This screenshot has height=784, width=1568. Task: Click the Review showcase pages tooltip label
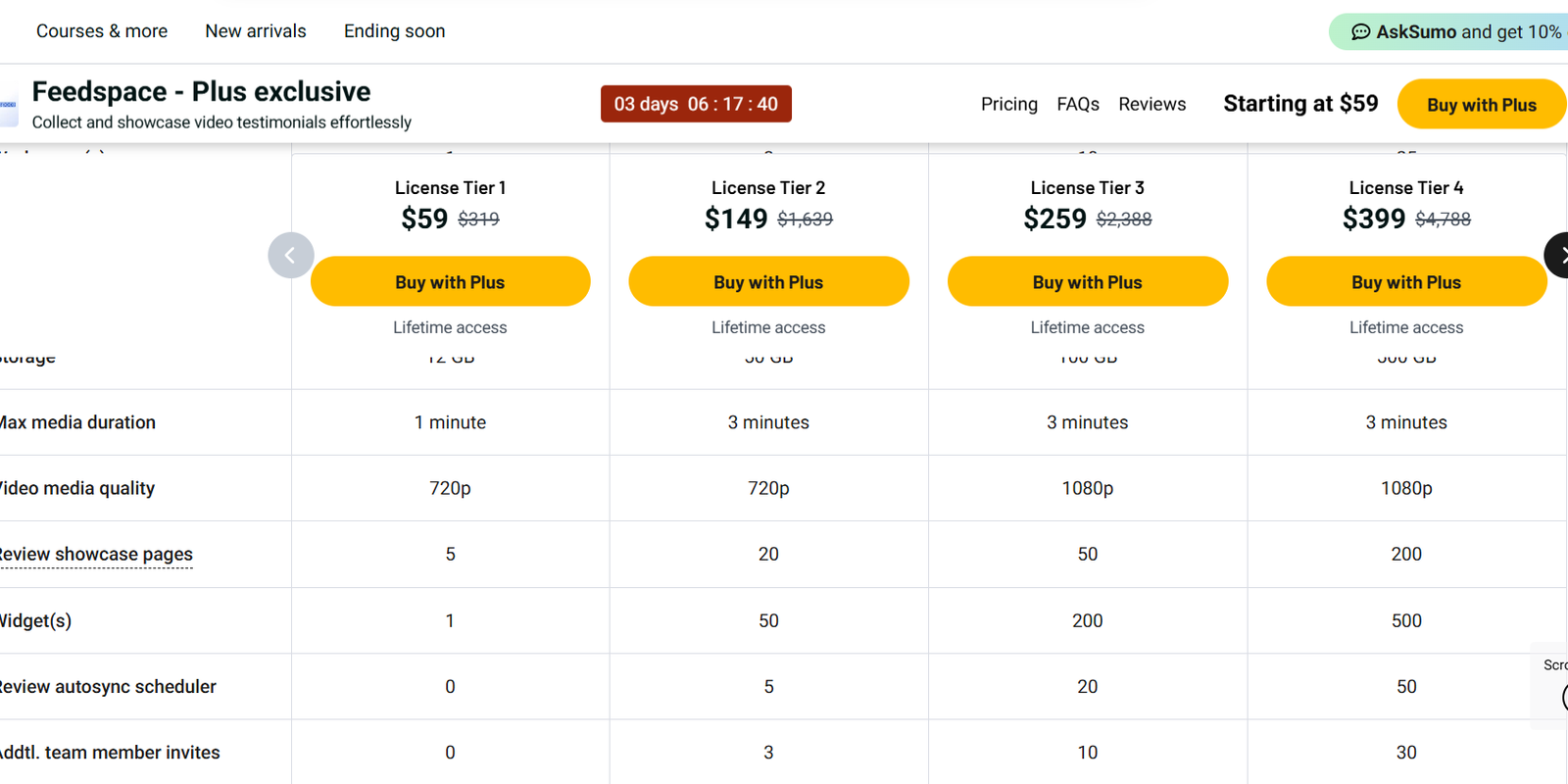(96, 555)
